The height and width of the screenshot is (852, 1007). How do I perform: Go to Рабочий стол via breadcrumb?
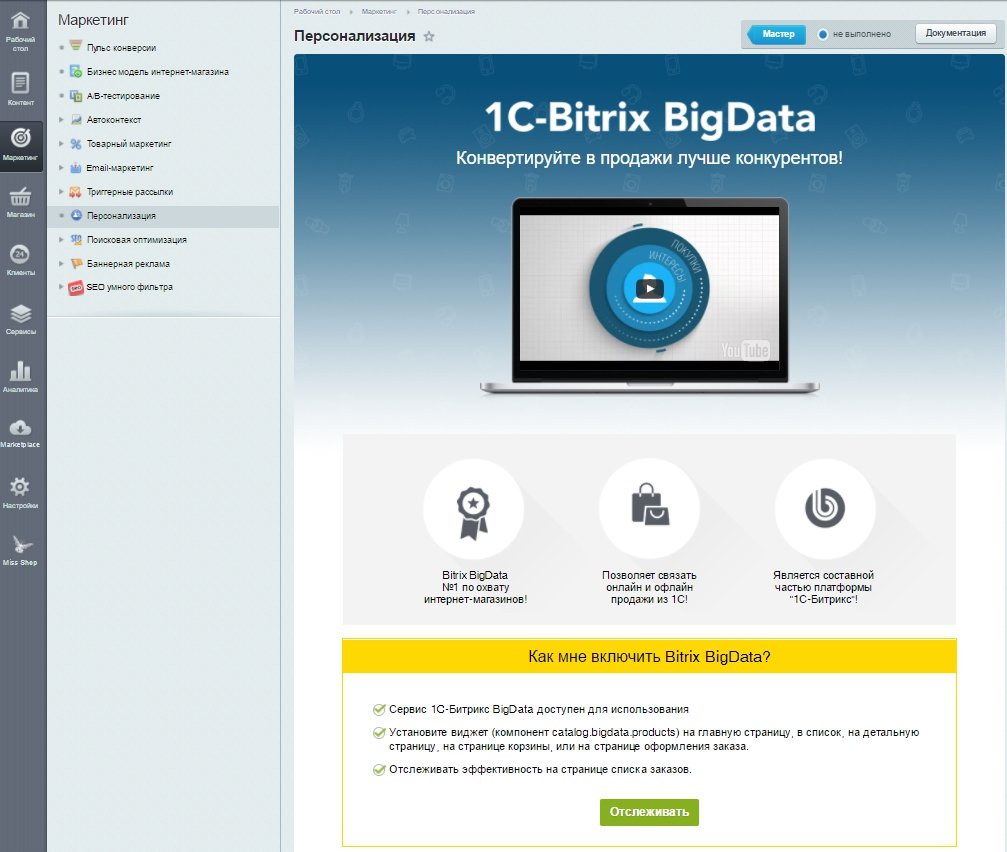[x=317, y=12]
